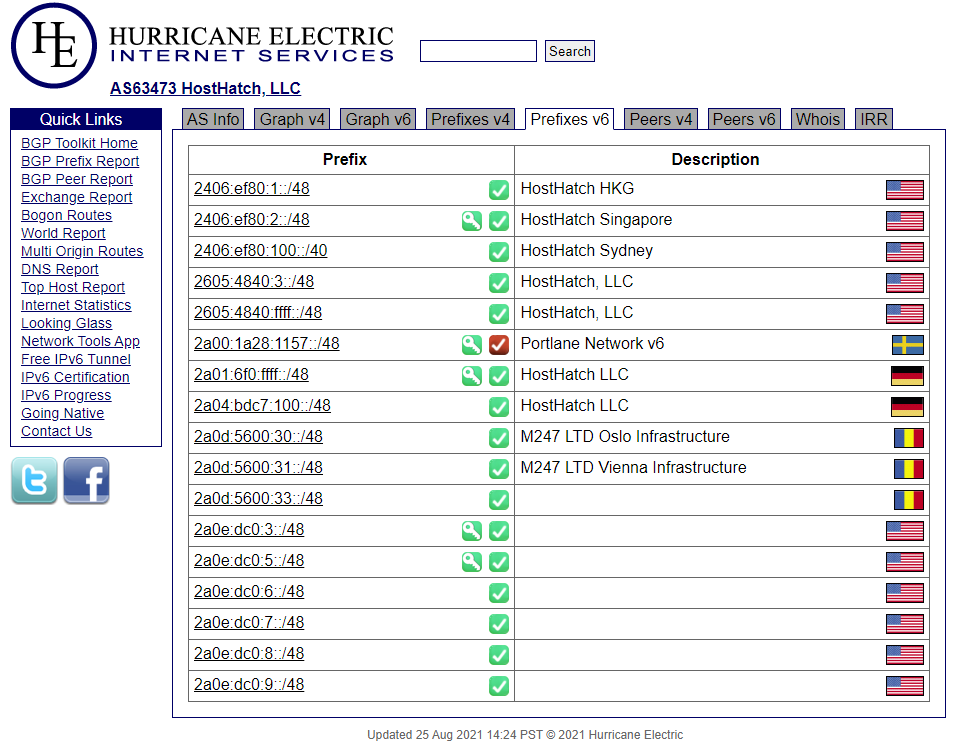959x749 pixels.
Task: Open the Graph v6 tab
Action: coord(378,119)
